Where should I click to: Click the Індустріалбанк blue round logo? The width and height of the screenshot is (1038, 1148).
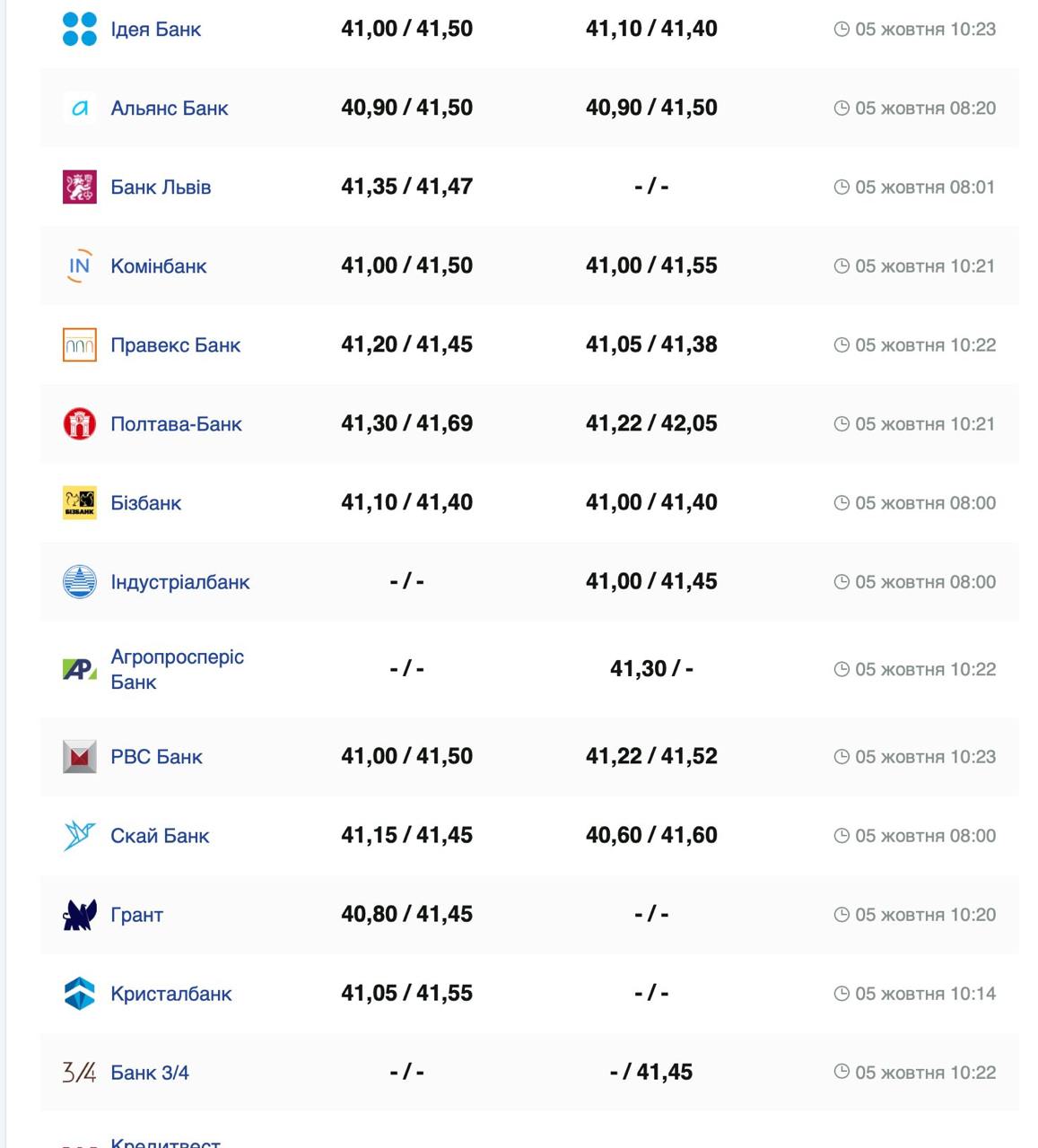tap(80, 582)
